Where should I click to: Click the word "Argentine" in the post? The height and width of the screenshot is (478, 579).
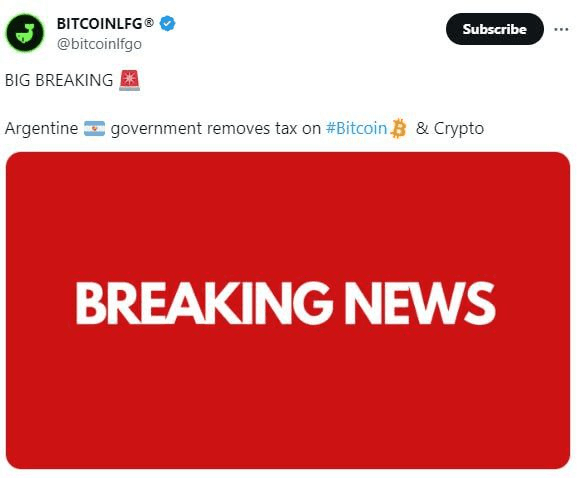click(42, 129)
